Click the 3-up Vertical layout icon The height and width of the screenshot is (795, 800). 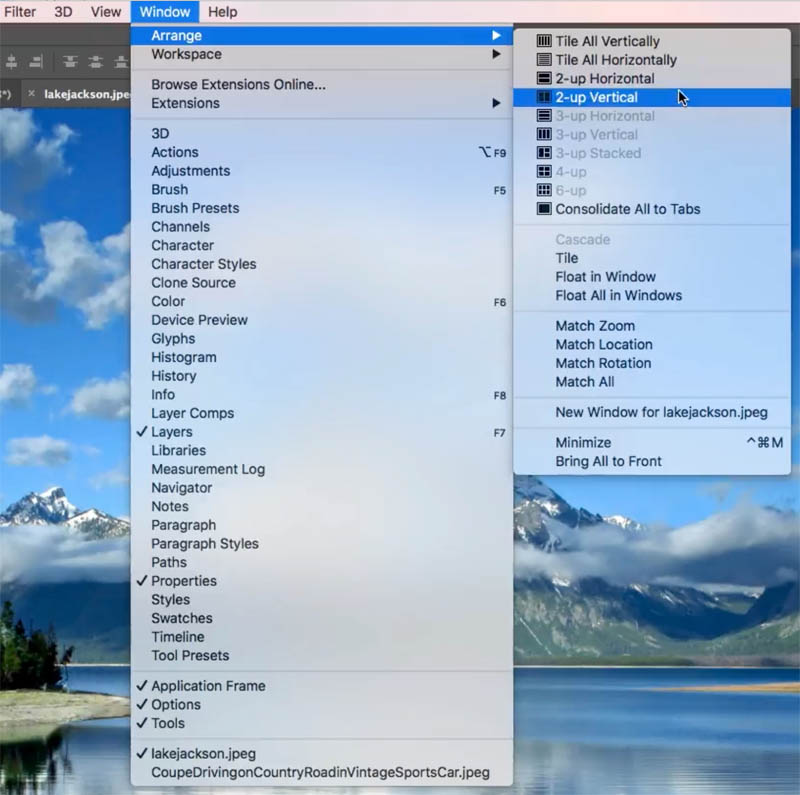click(544, 135)
